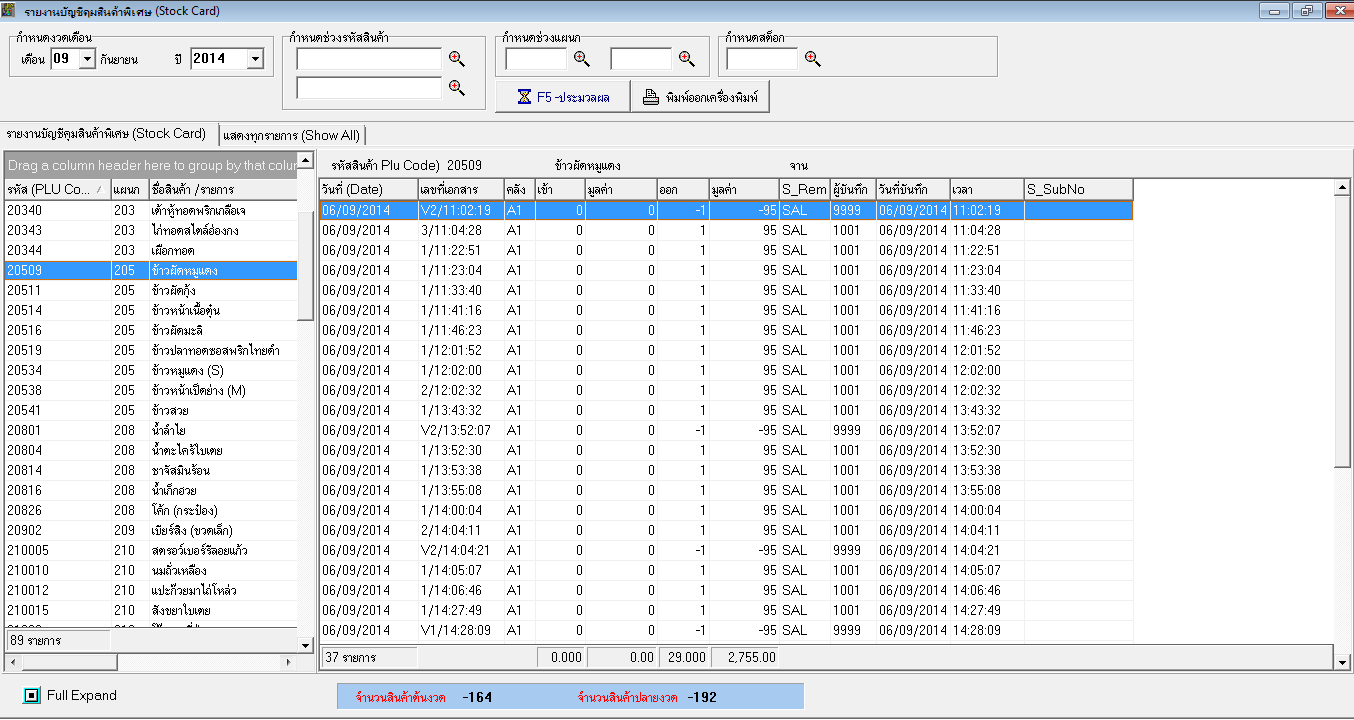The height and width of the screenshot is (720, 1354).
Task: Select transaction row V2/13:52:07
Action: tap(726, 430)
